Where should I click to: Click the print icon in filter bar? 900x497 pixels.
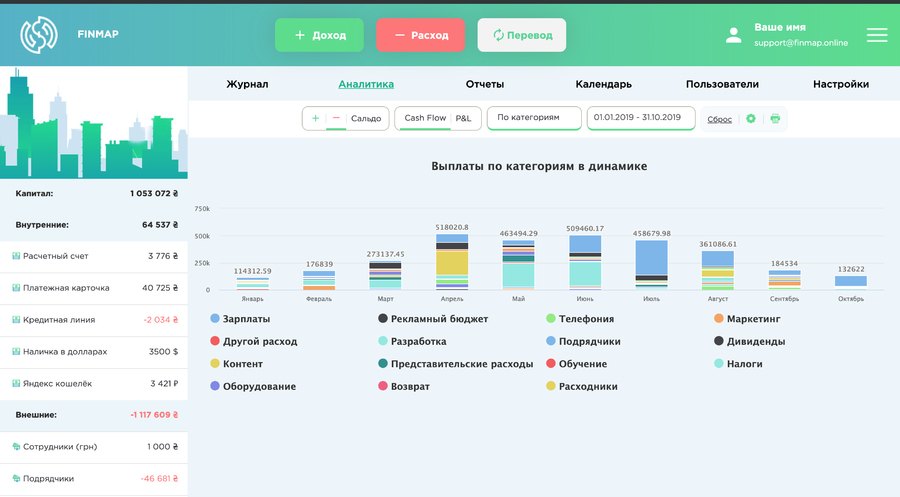[x=775, y=119]
